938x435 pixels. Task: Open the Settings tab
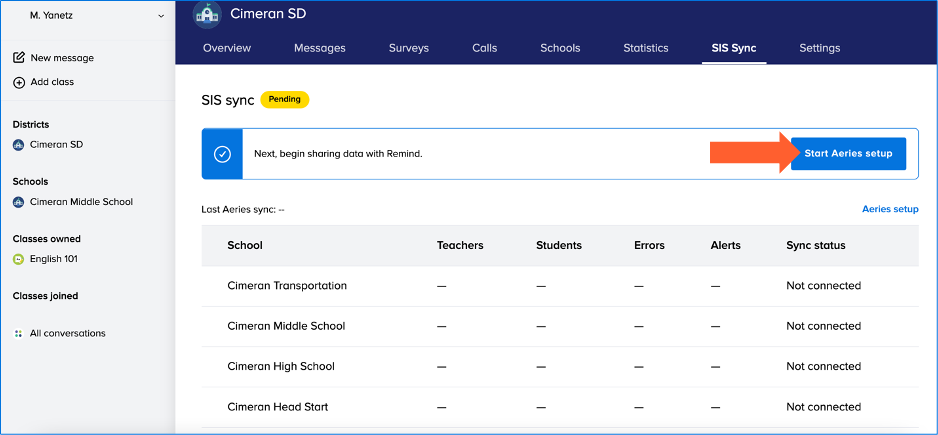point(819,48)
